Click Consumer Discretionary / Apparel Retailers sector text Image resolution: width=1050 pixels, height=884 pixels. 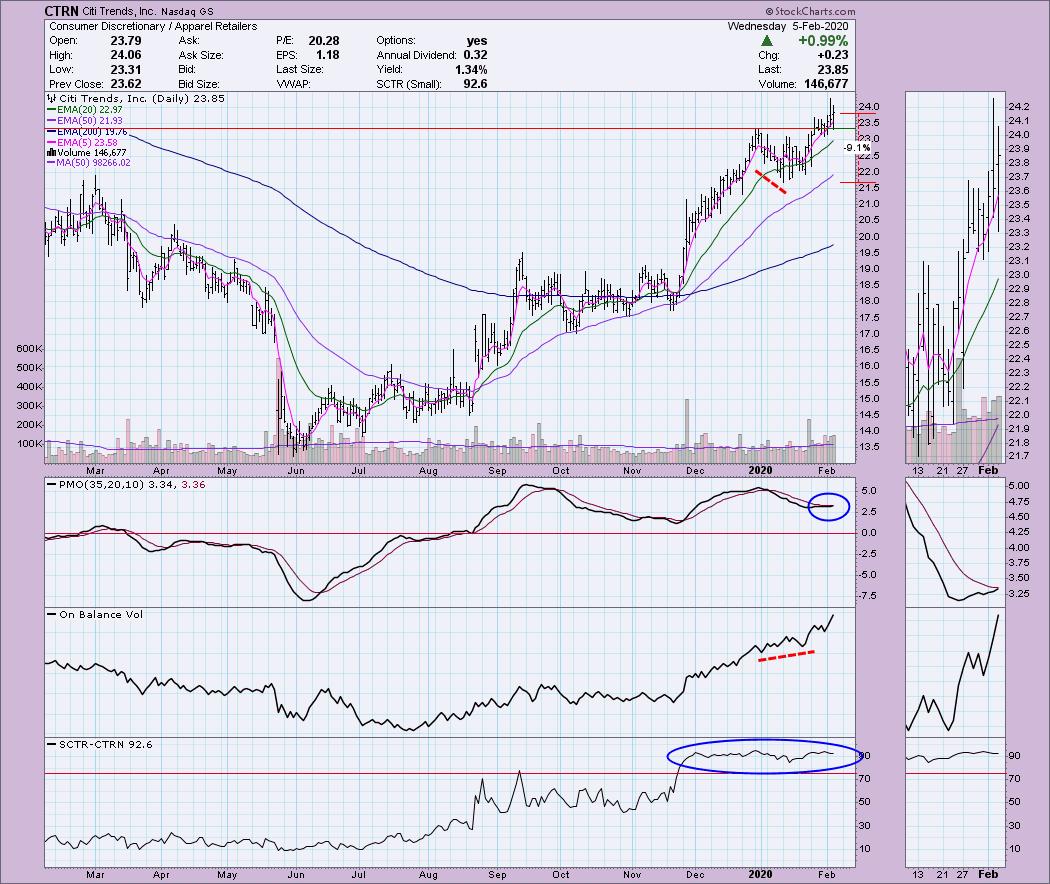tap(153, 26)
